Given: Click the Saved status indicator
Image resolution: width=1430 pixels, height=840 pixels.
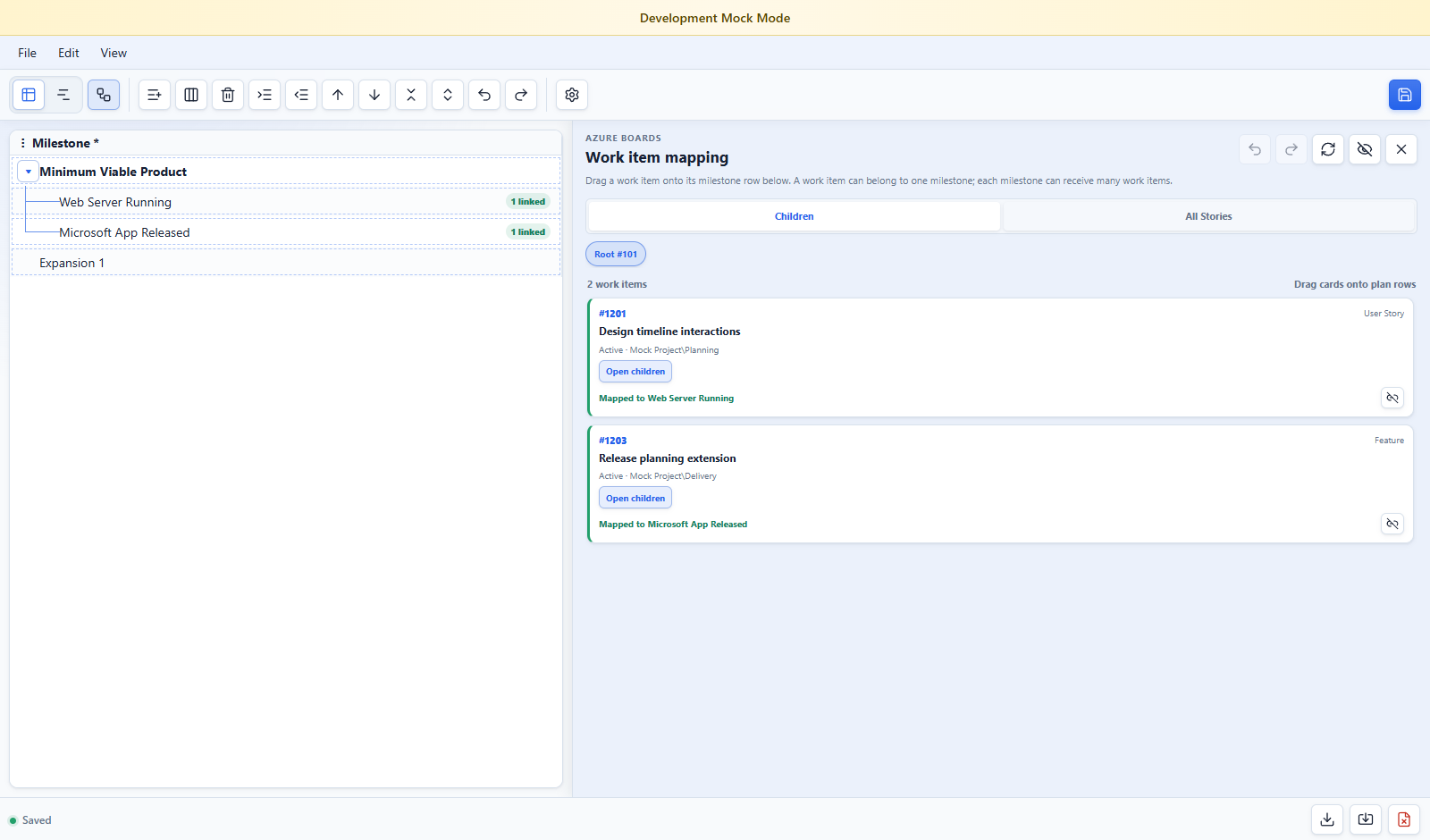Looking at the screenshot, I should tap(30, 820).
